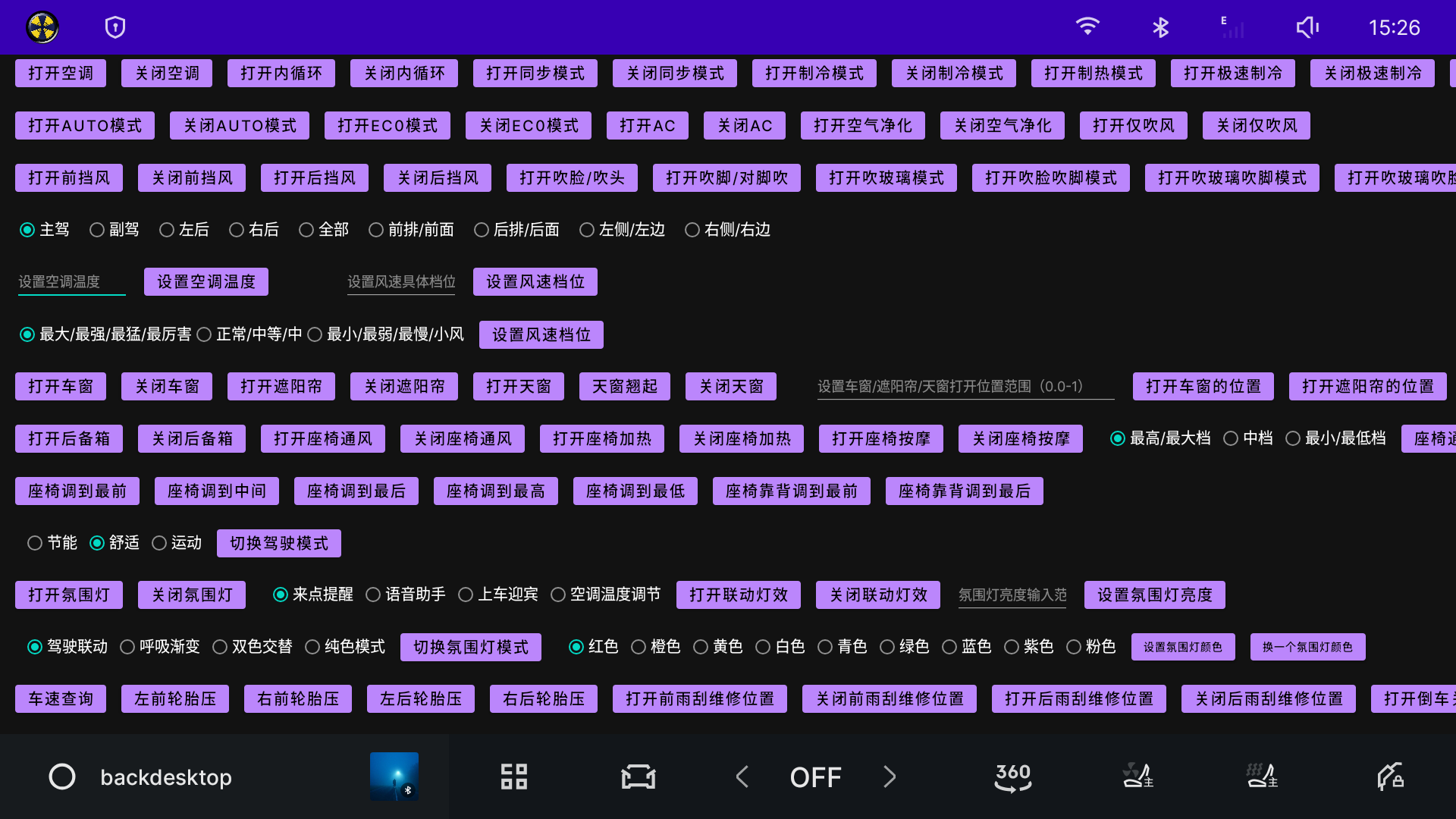The height and width of the screenshot is (819, 1456).
Task: Click left chevron next to OFF
Action: pyautogui.click(x=742, y=777)
